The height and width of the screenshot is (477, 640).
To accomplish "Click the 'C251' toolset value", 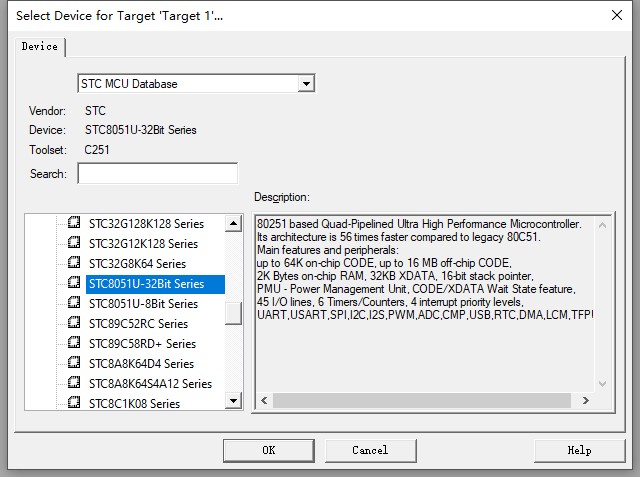I will 97,150.
